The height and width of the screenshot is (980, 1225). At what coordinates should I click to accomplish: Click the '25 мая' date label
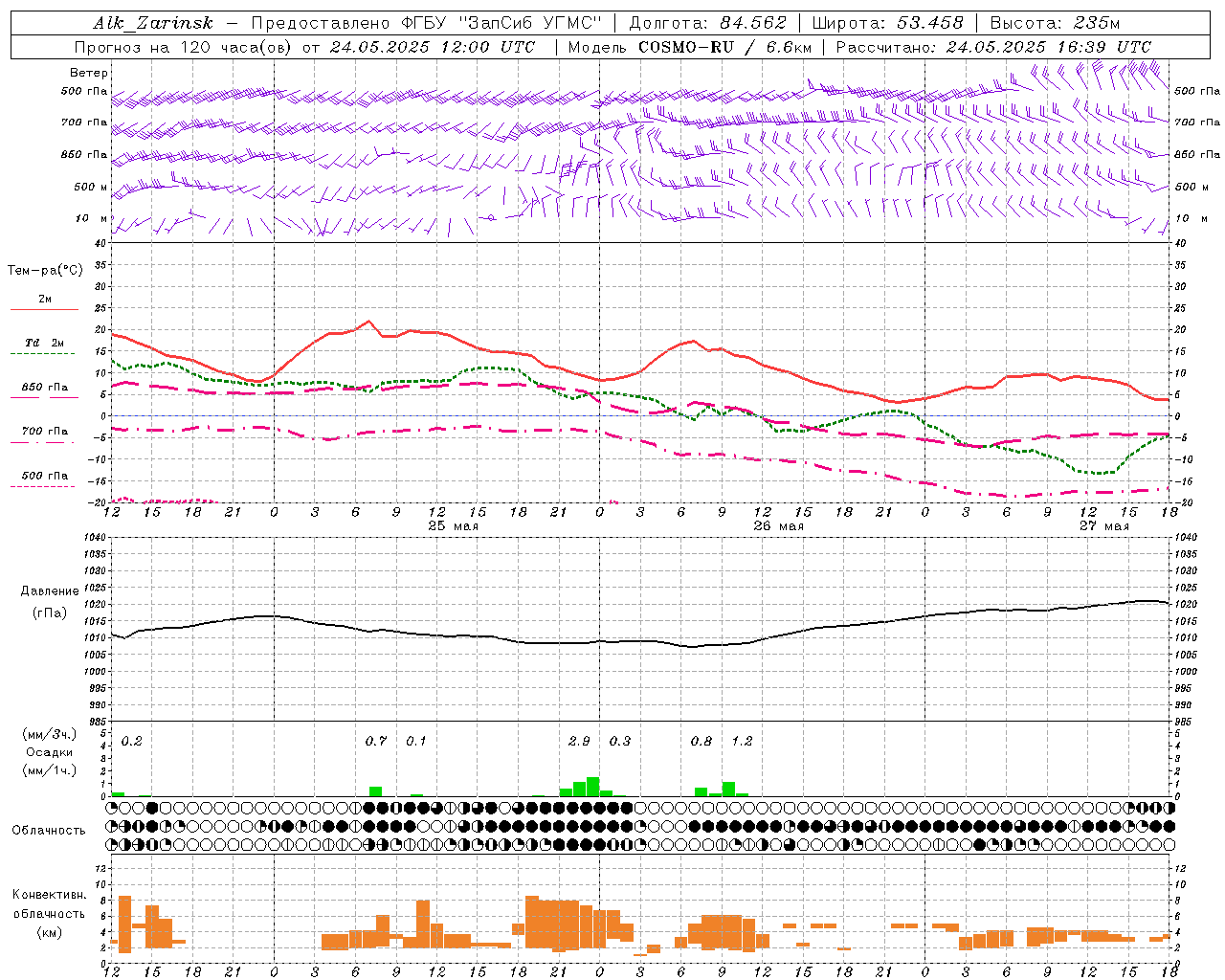pyautogui.click(x=453, y=526)
